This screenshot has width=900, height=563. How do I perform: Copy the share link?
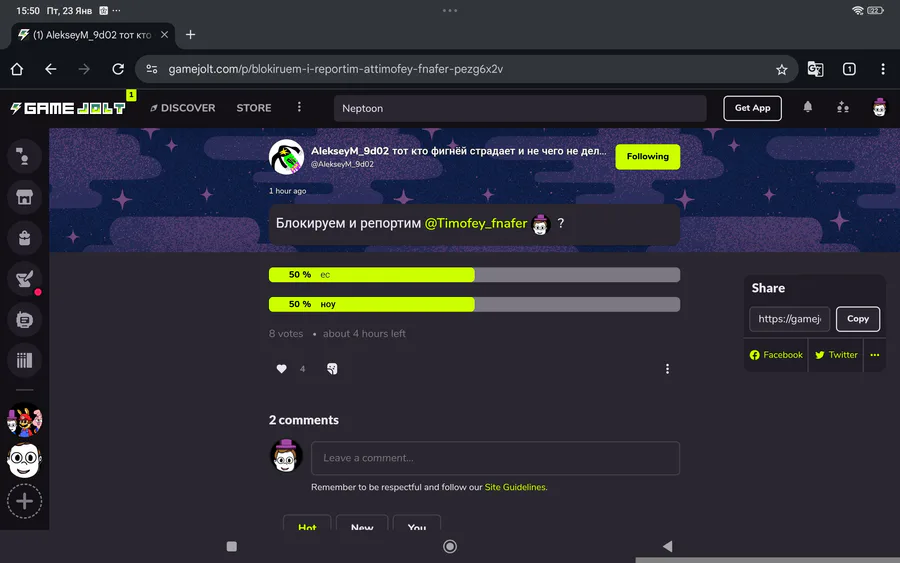pyautogui.click(x=858, y=319)
